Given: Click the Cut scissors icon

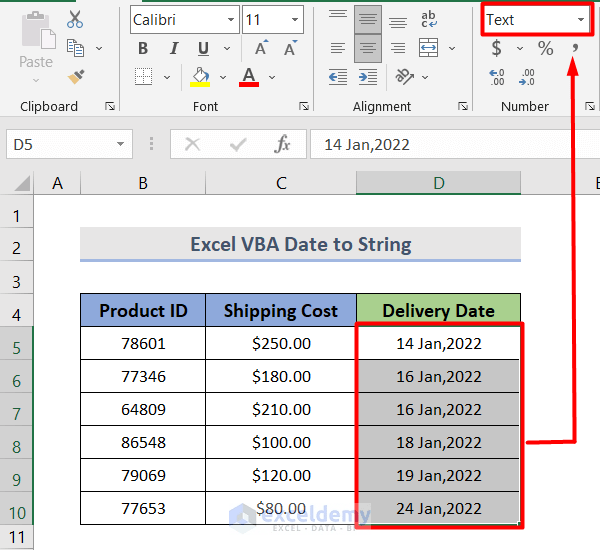Looking at the screenshot, I should pos(75,19).
